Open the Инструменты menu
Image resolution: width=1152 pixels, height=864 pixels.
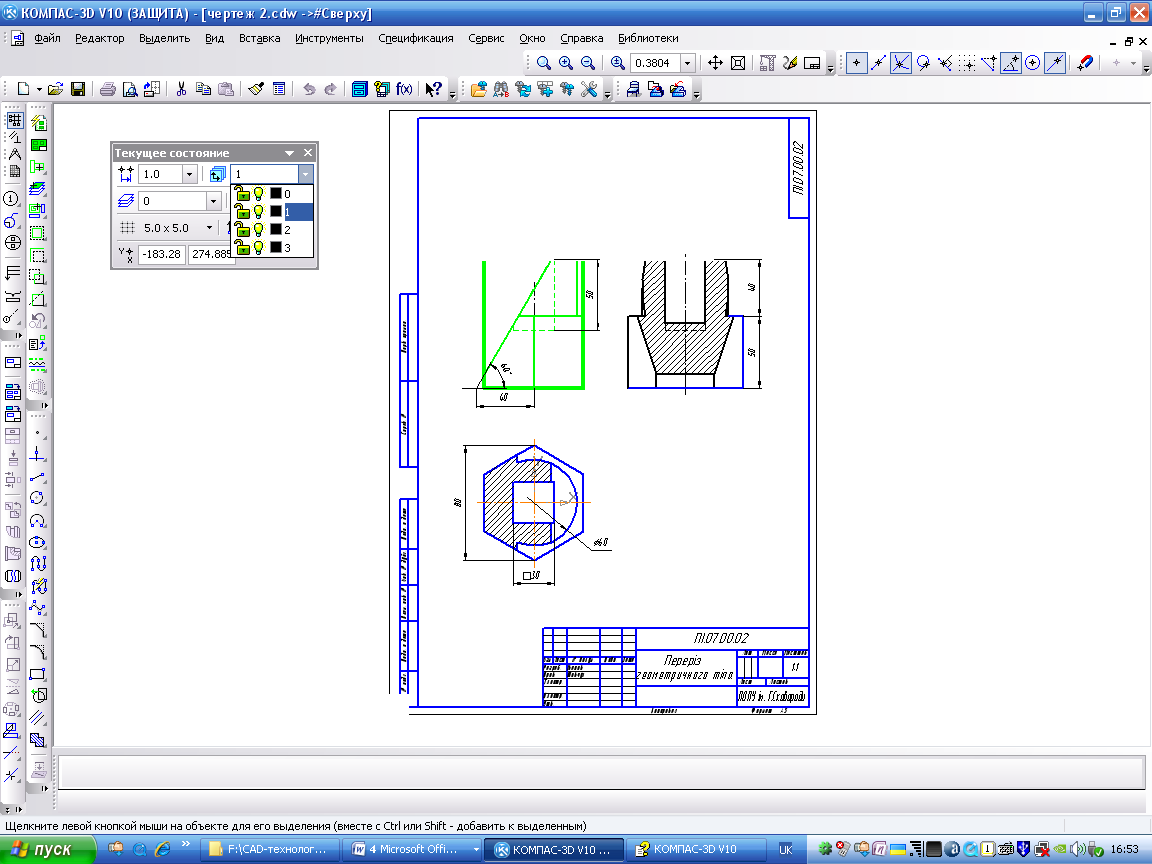(x=329, y=38)
